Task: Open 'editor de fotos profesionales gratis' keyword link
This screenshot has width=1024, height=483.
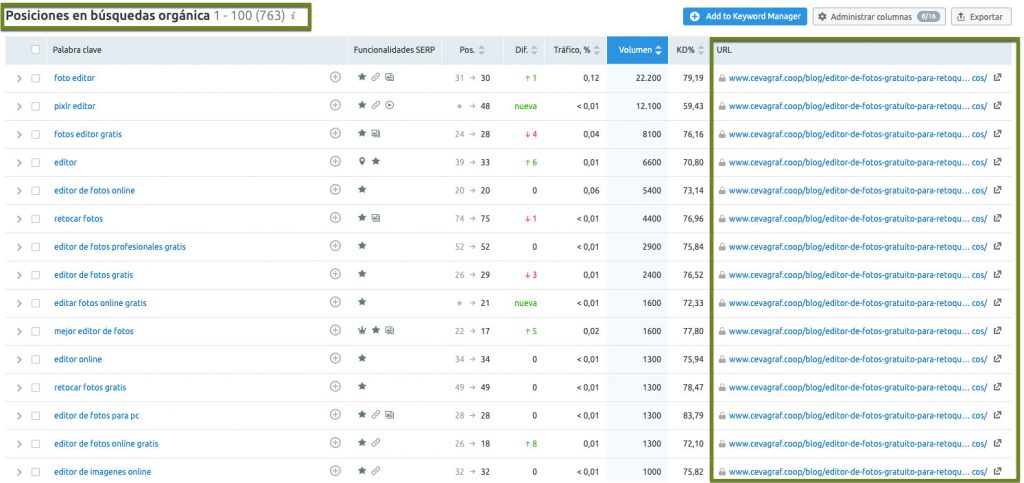Action: [x=119, y=246]
